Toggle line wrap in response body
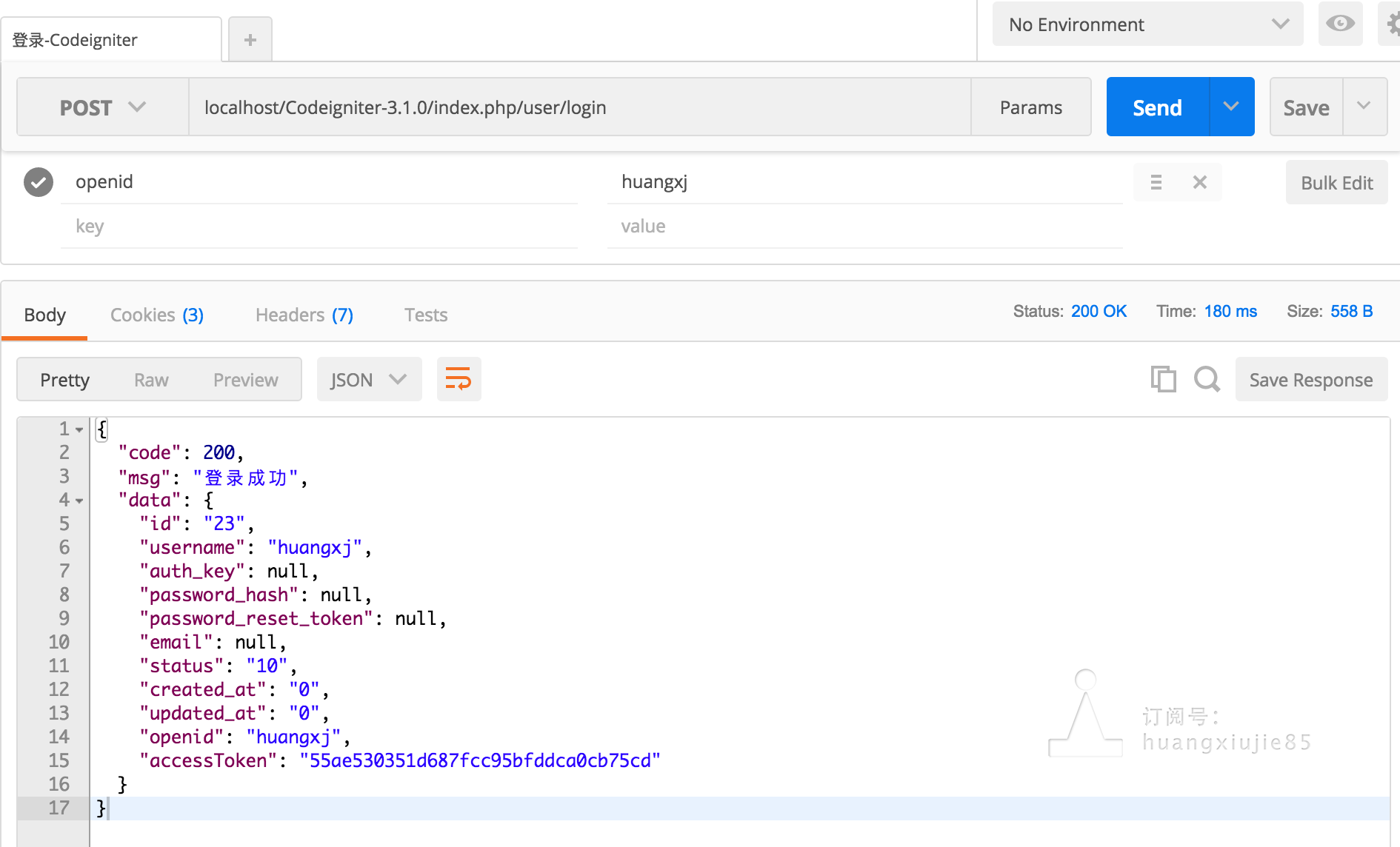This screenshot has width=1400, height=847. pyautogui.click(x=459, y=380)
